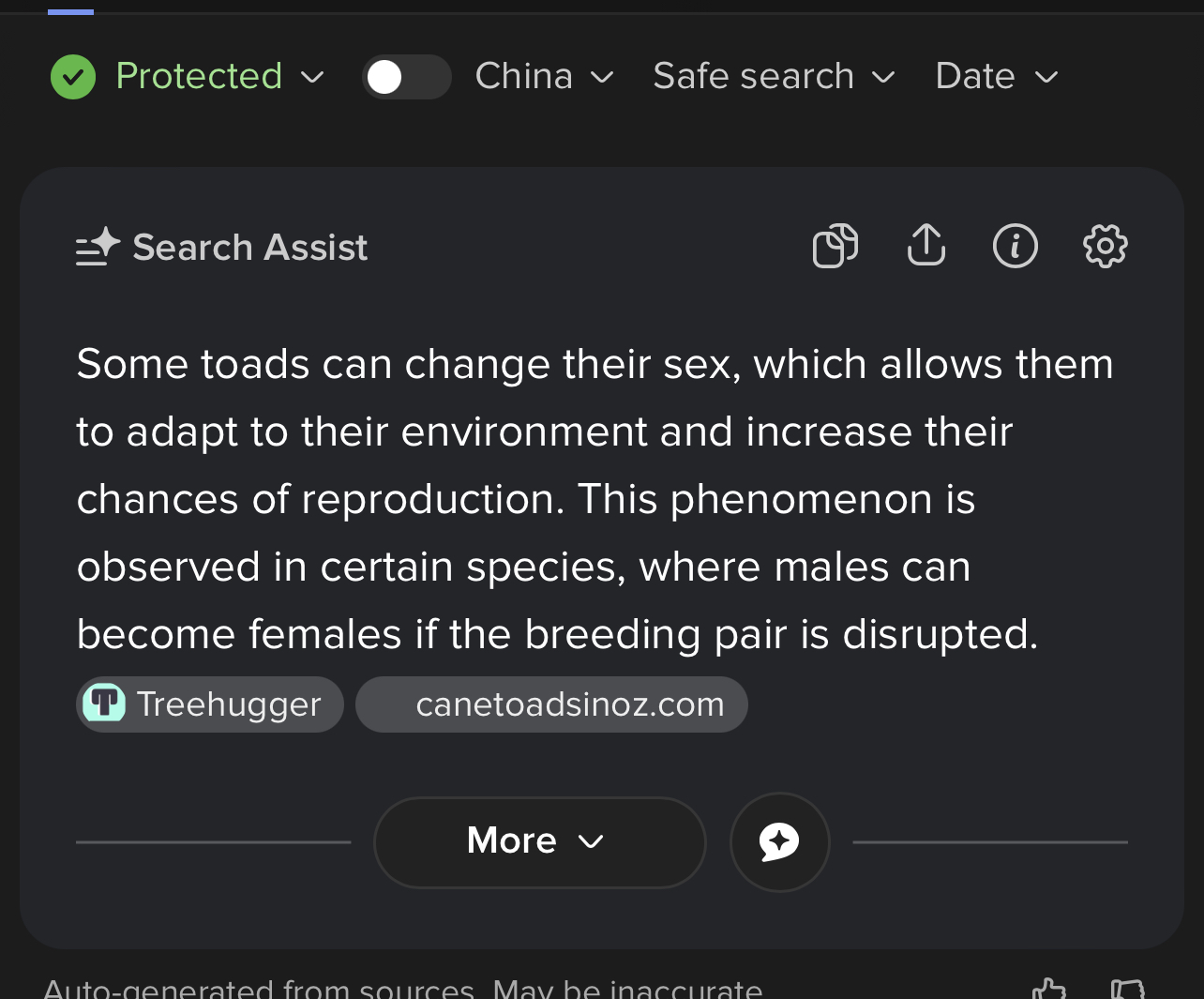Screen dimensions: 1204x999
Task: Open the AI chat bubble button
Action: point(779,841)
